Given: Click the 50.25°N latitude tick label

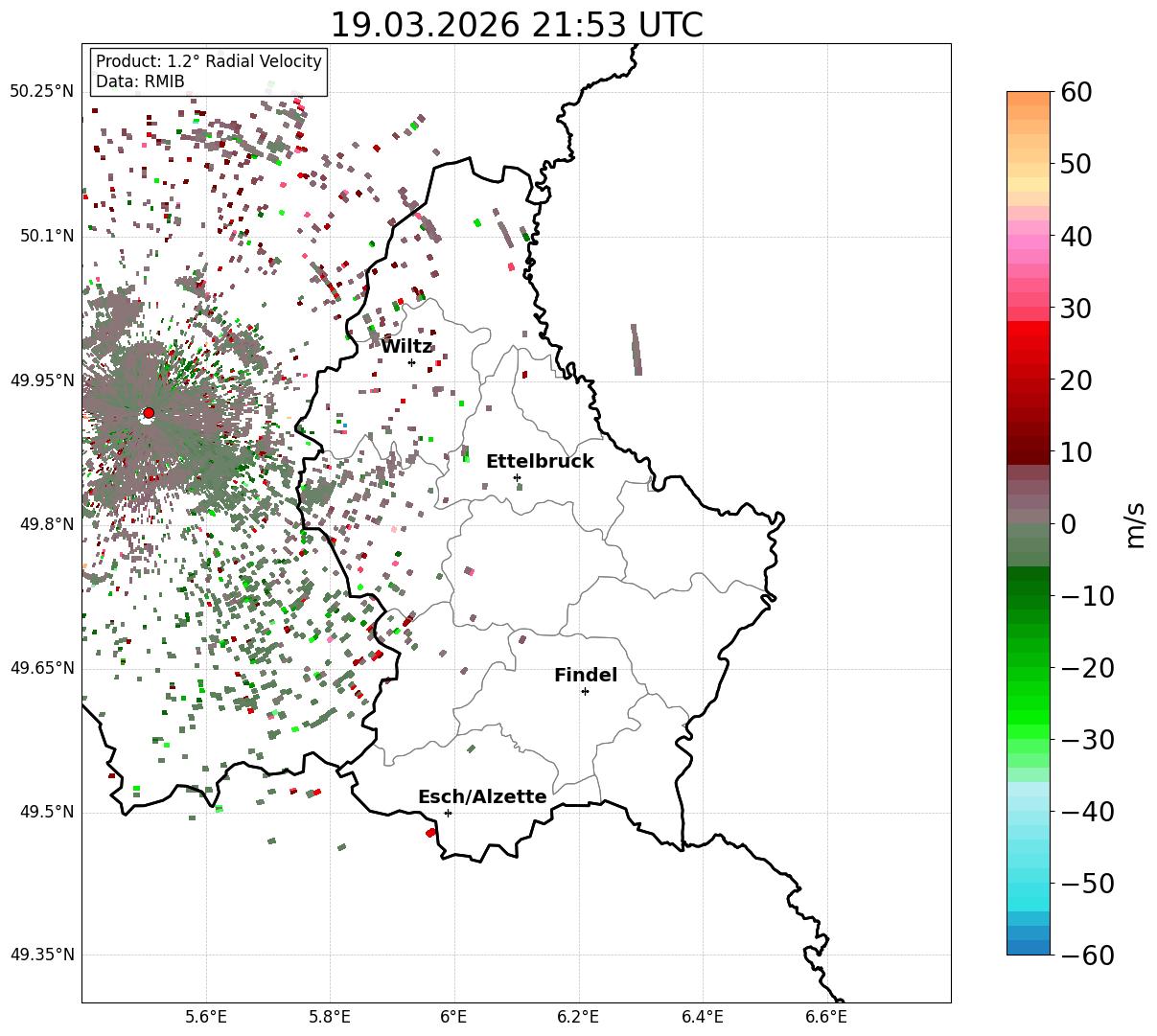Looking at the screenshot, I should pos(41,92).
